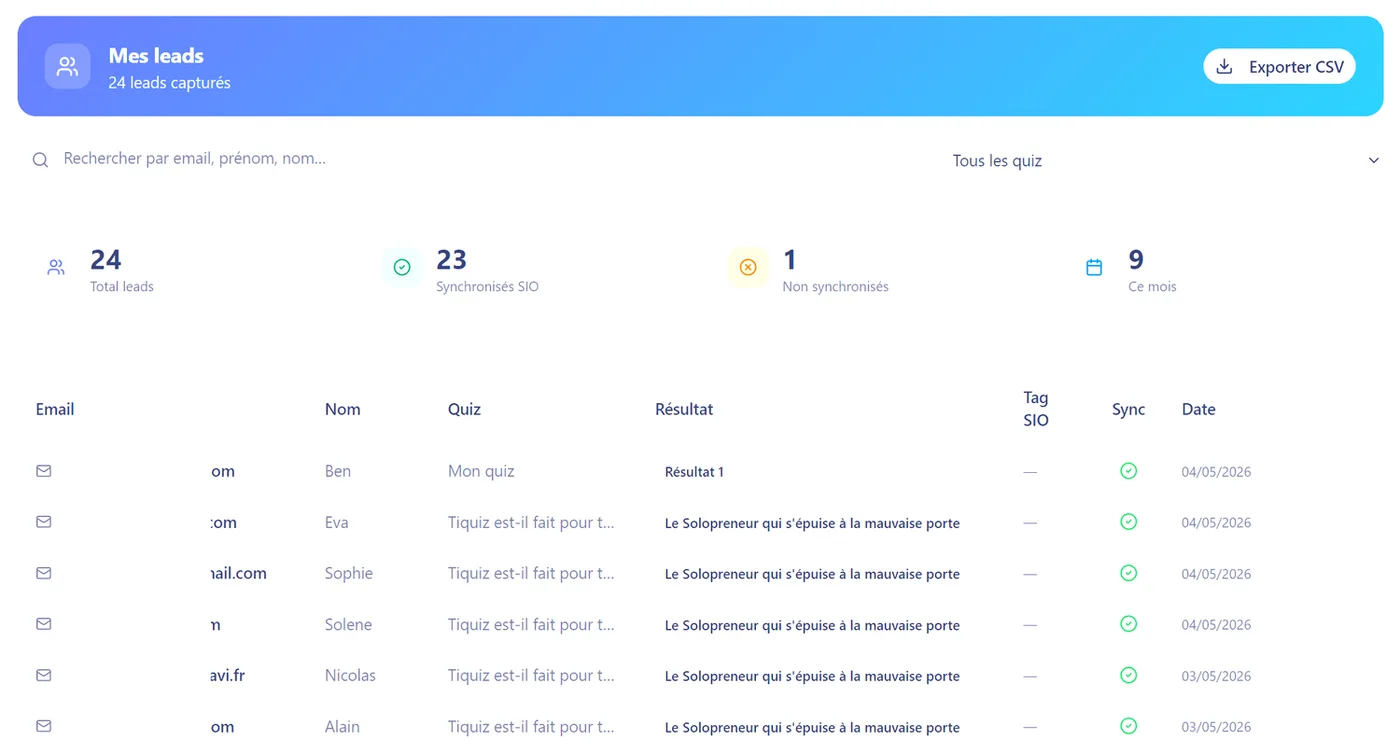
Task: Click the sync check icon in Sophie's row
Action: pyautogui.click(x=1128, y=573)
